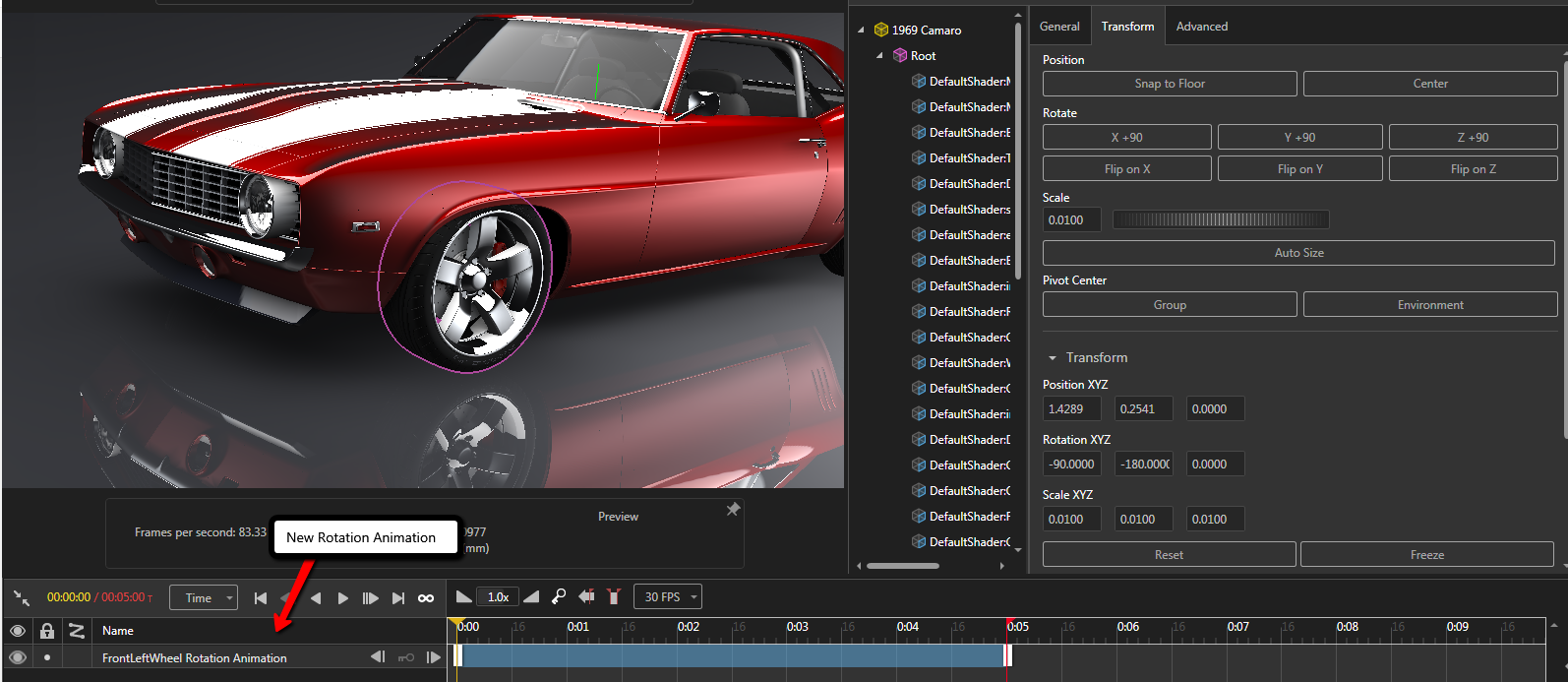The width and height of the screenshot is (1568, 682).
Task: Toggle the infinity loop playback icon
Action: (x=426, y=597)
